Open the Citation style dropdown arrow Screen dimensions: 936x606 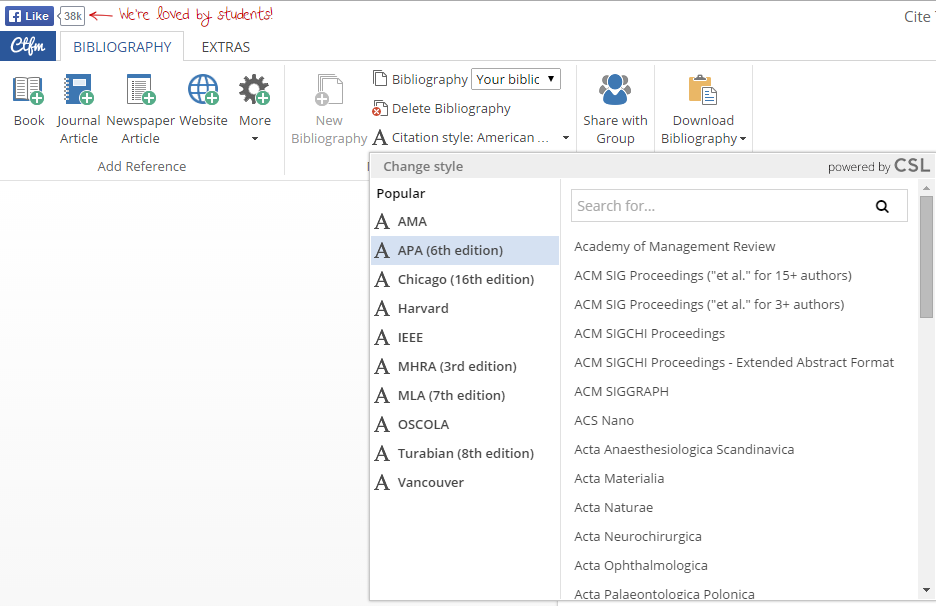[565, 138]
